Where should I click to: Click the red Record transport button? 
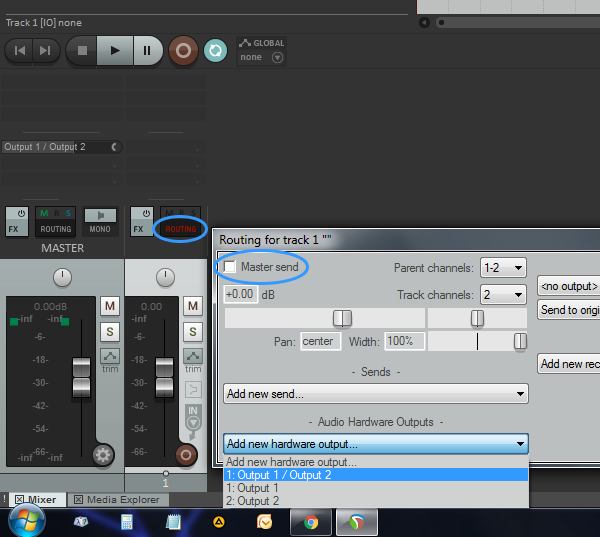coord(183,50)
